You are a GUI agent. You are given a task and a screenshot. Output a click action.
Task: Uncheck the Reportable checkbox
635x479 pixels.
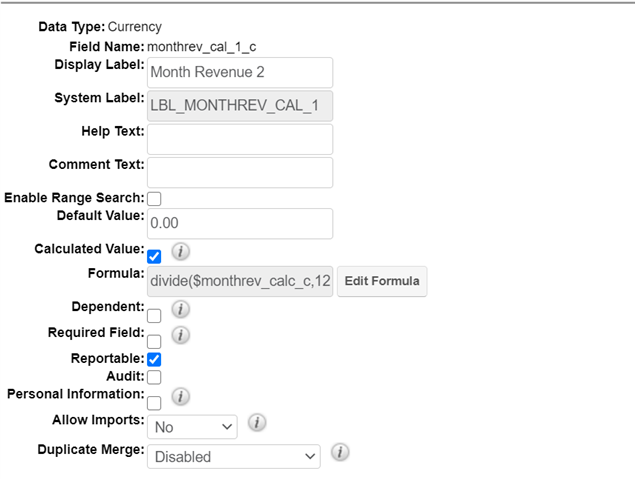154,359
